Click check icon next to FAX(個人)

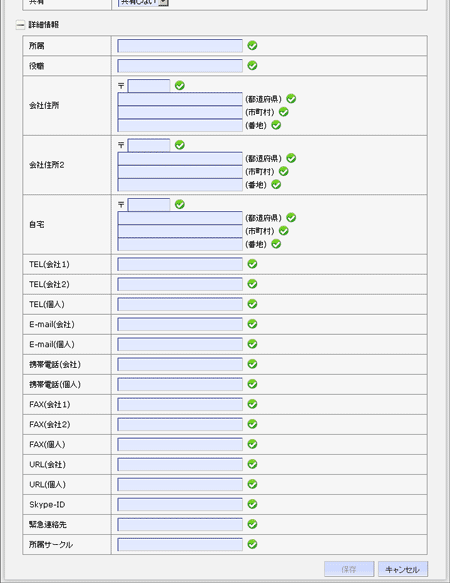click(252, 444)
